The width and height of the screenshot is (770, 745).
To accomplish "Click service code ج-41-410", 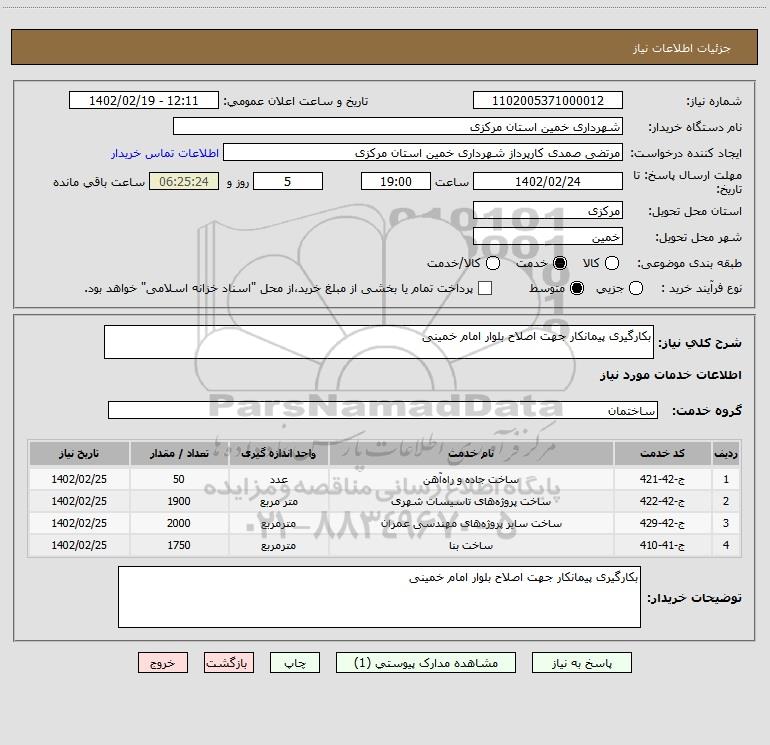I will [662, 545].
